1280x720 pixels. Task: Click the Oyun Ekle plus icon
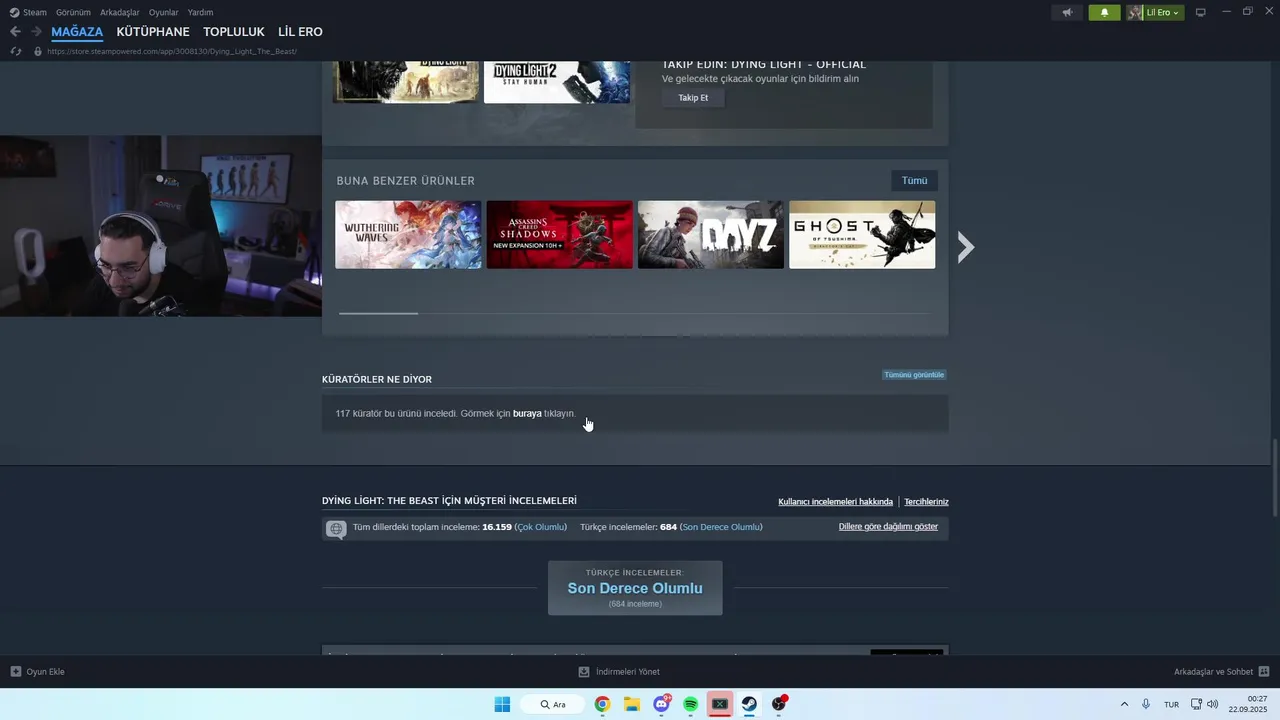tap(16, 672)
